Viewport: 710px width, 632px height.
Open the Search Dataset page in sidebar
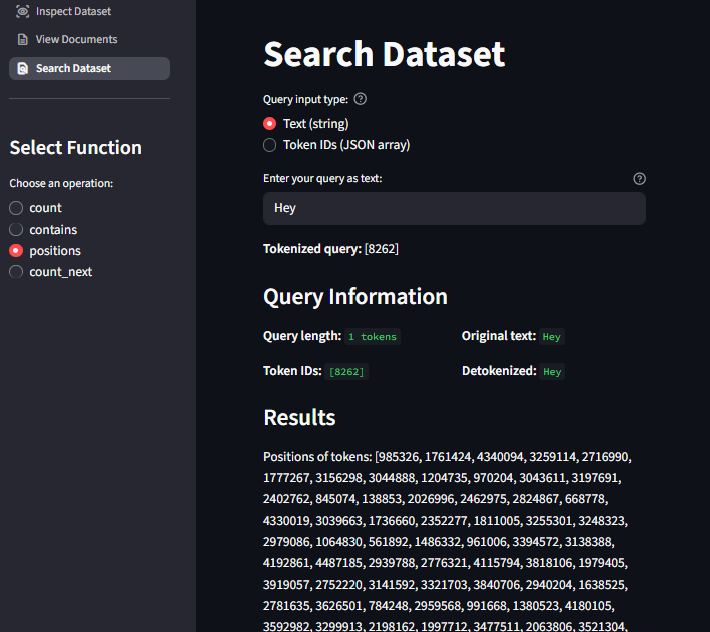pos(89,68)
